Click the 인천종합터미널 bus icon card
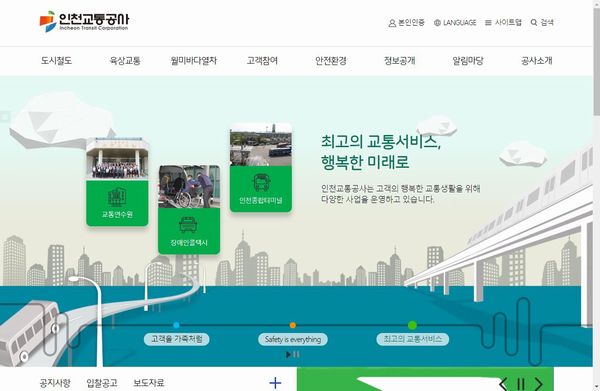 pos(261,189)
